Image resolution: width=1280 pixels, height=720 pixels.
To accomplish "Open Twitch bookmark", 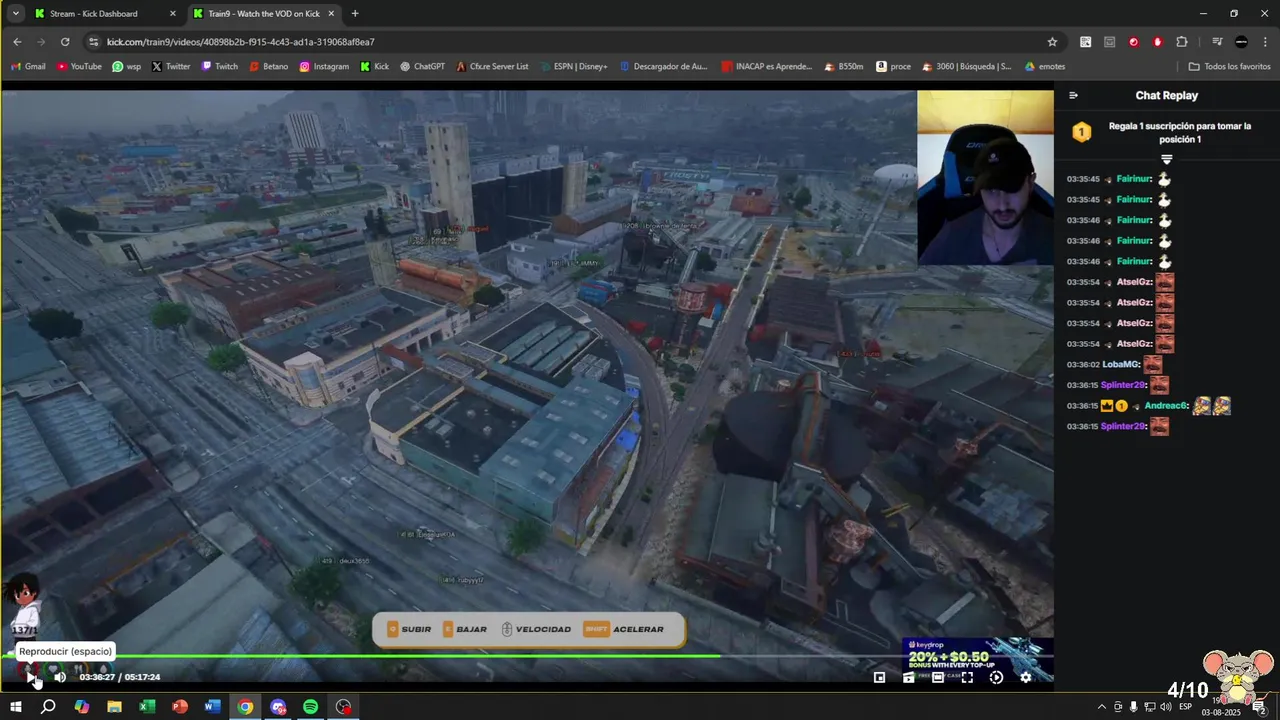I will click(220, 66).
